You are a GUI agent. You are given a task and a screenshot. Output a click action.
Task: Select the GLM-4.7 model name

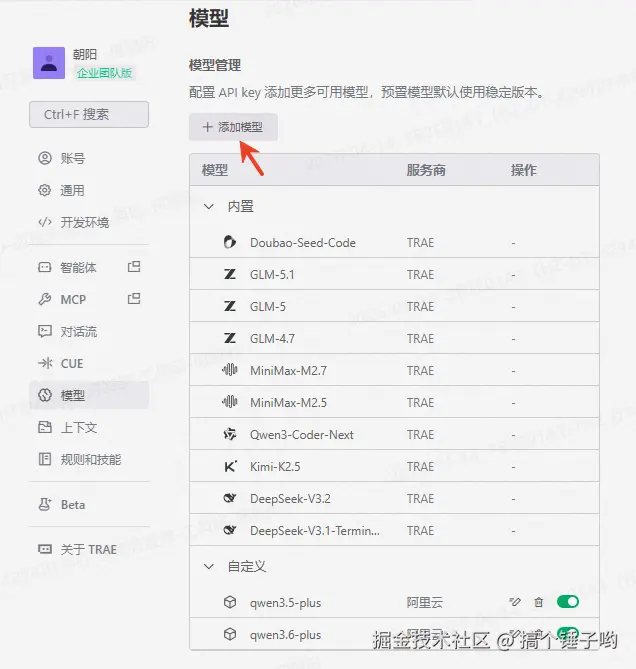point(272,339)
